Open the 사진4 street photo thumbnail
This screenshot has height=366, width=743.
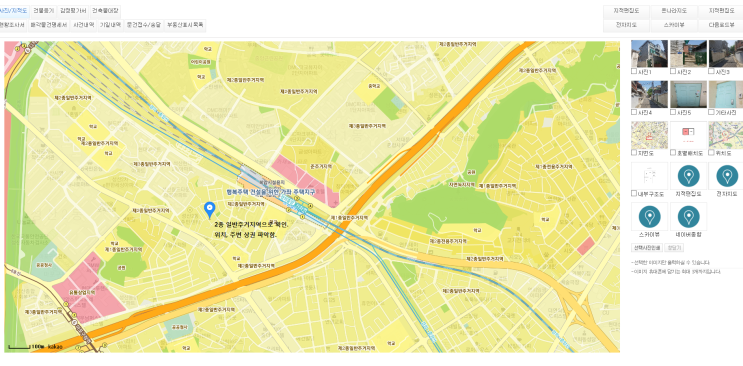click(x=650, y=94)
